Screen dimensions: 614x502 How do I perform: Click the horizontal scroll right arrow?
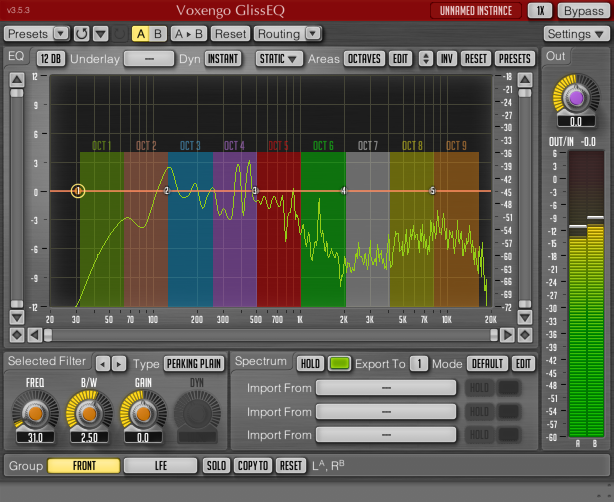507,335
